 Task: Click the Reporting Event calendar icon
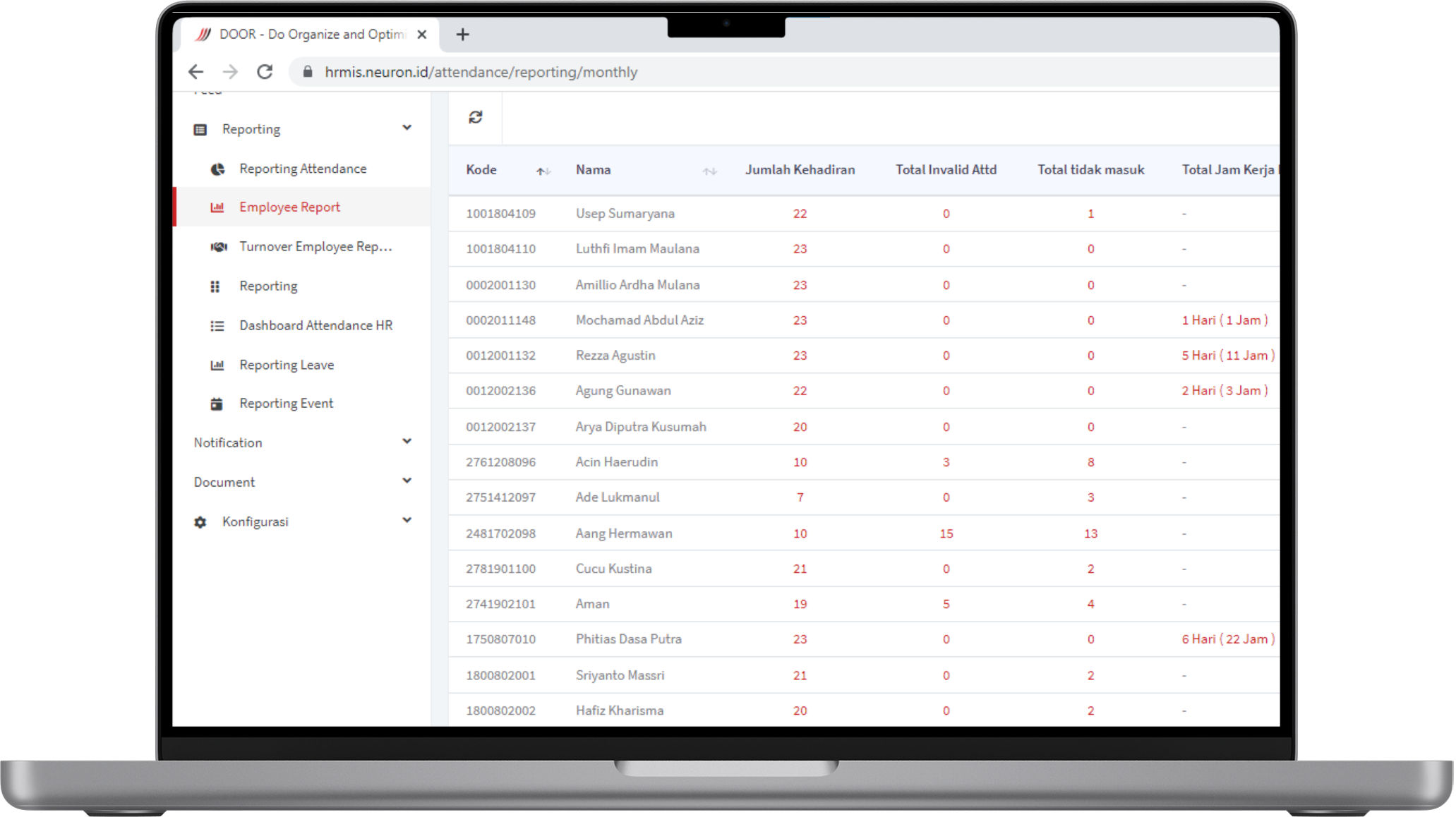(217, 404)
